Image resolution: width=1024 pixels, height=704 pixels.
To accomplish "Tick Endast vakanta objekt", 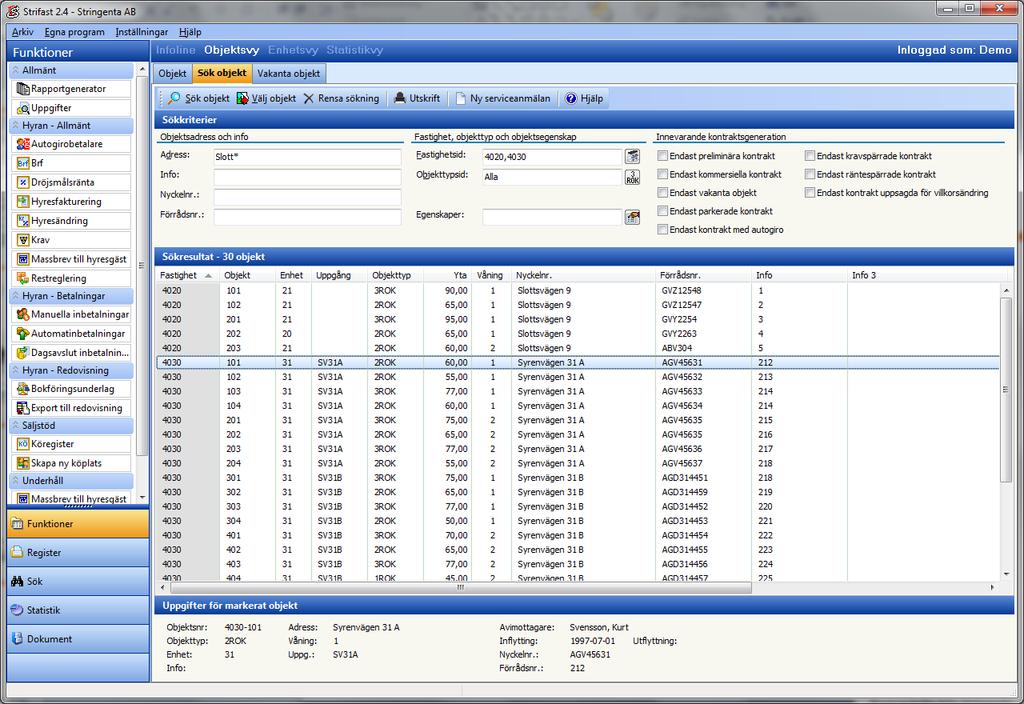I will 663,193.
